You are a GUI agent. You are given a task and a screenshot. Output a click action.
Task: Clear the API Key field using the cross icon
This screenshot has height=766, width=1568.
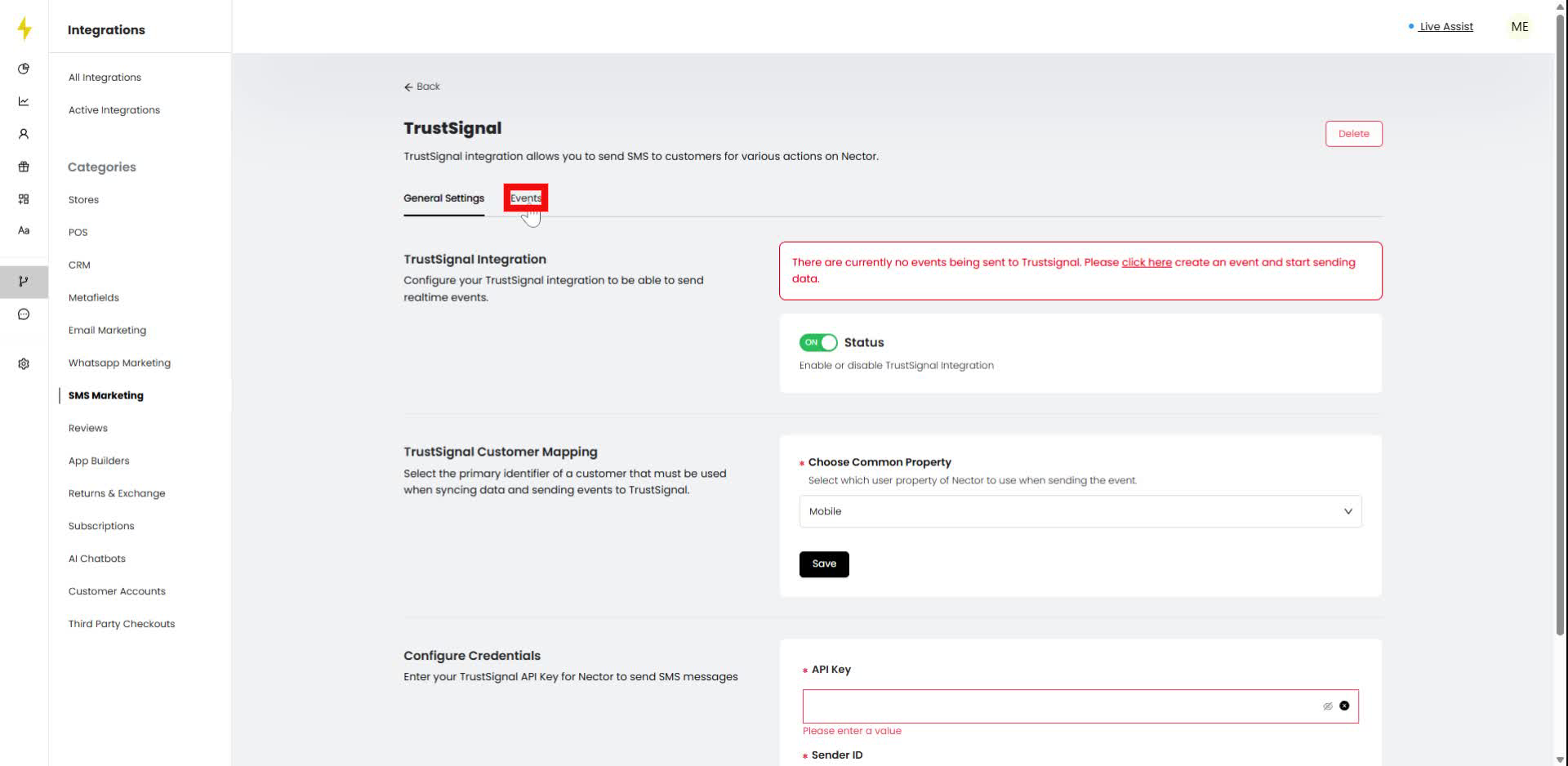click(1346, 706)
